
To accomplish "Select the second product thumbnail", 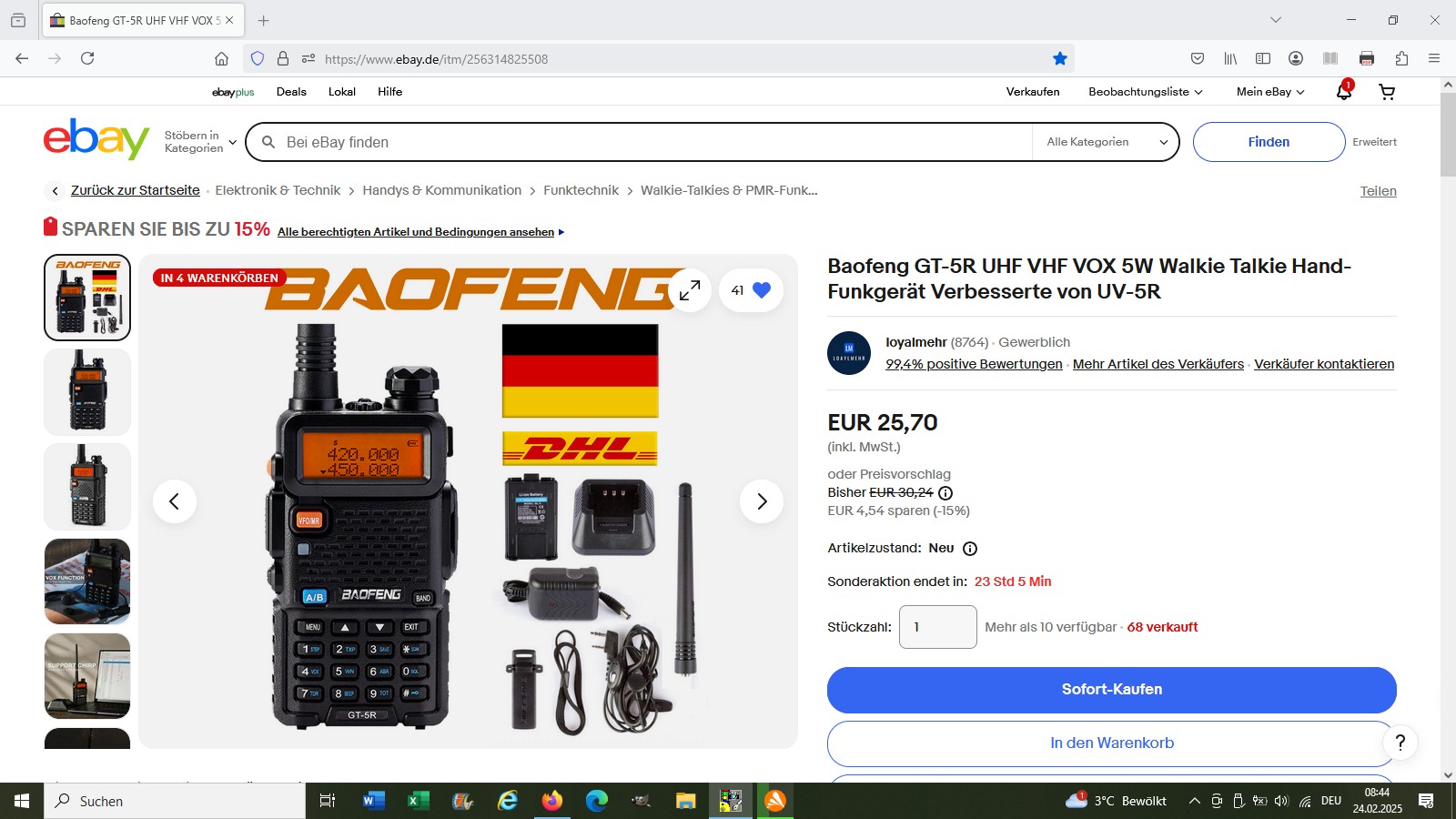I will coord(87,392).
